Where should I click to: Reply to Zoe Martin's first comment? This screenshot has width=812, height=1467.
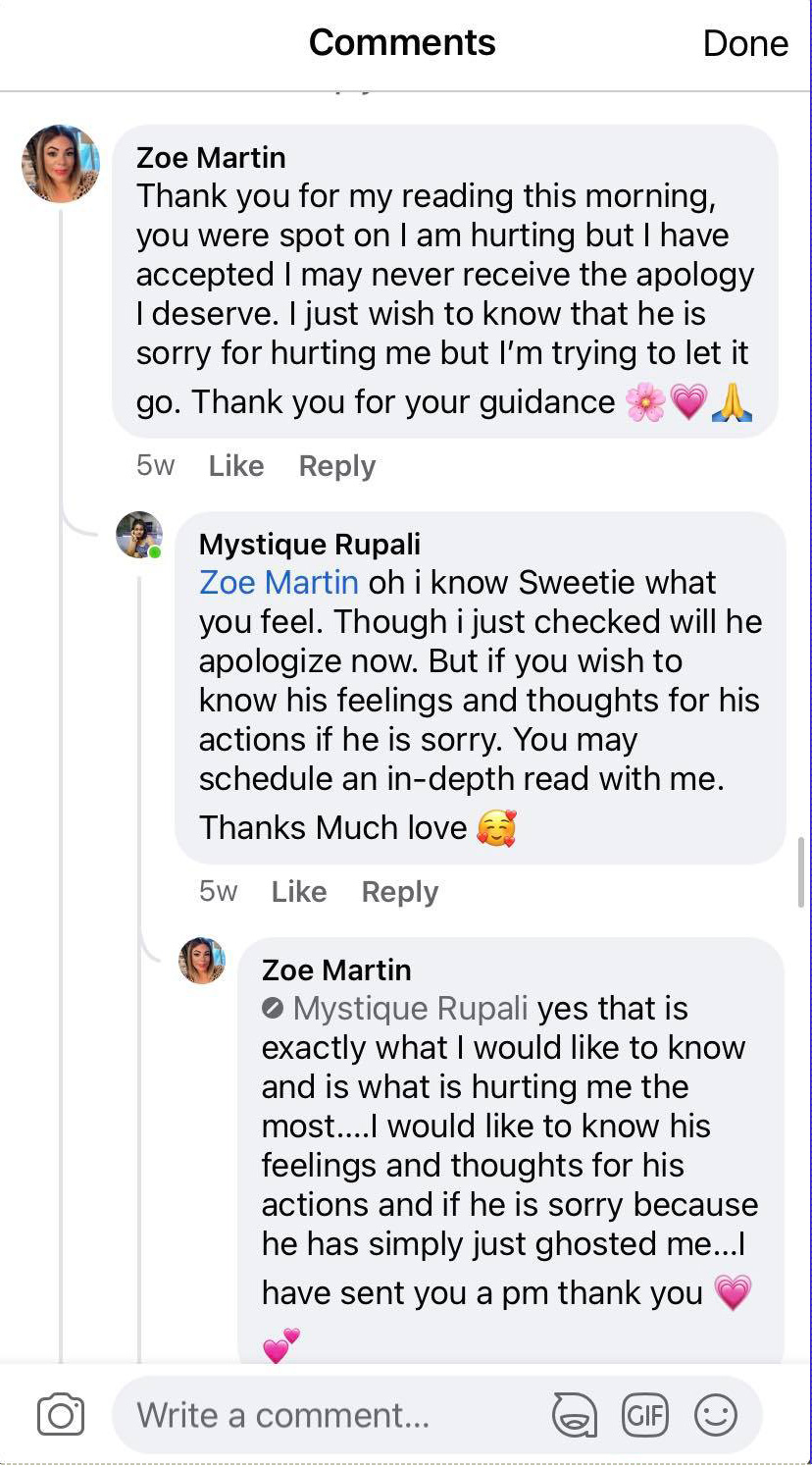click(336, 466)
